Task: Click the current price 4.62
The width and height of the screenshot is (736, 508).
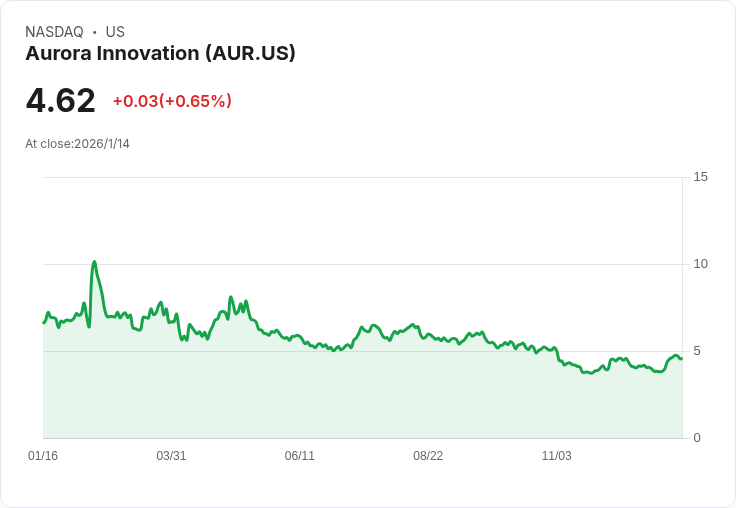Action: [x=61, y=100]
